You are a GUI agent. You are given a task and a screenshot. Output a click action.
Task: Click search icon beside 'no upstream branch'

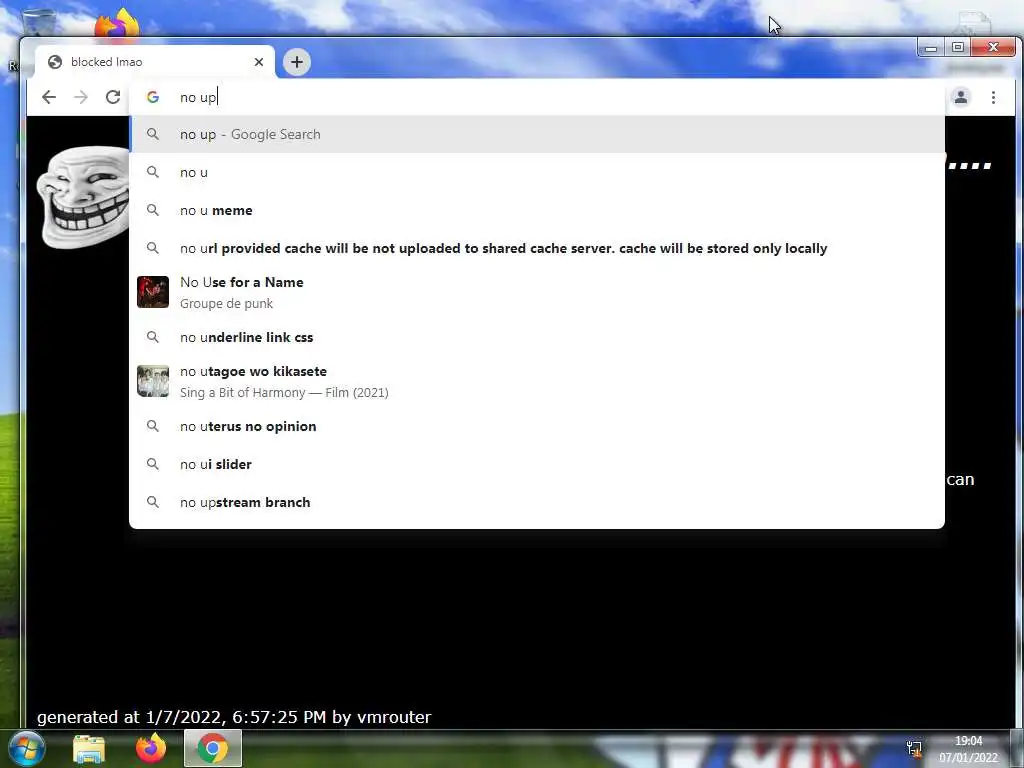pyautogui.click(x=153, y=502)
